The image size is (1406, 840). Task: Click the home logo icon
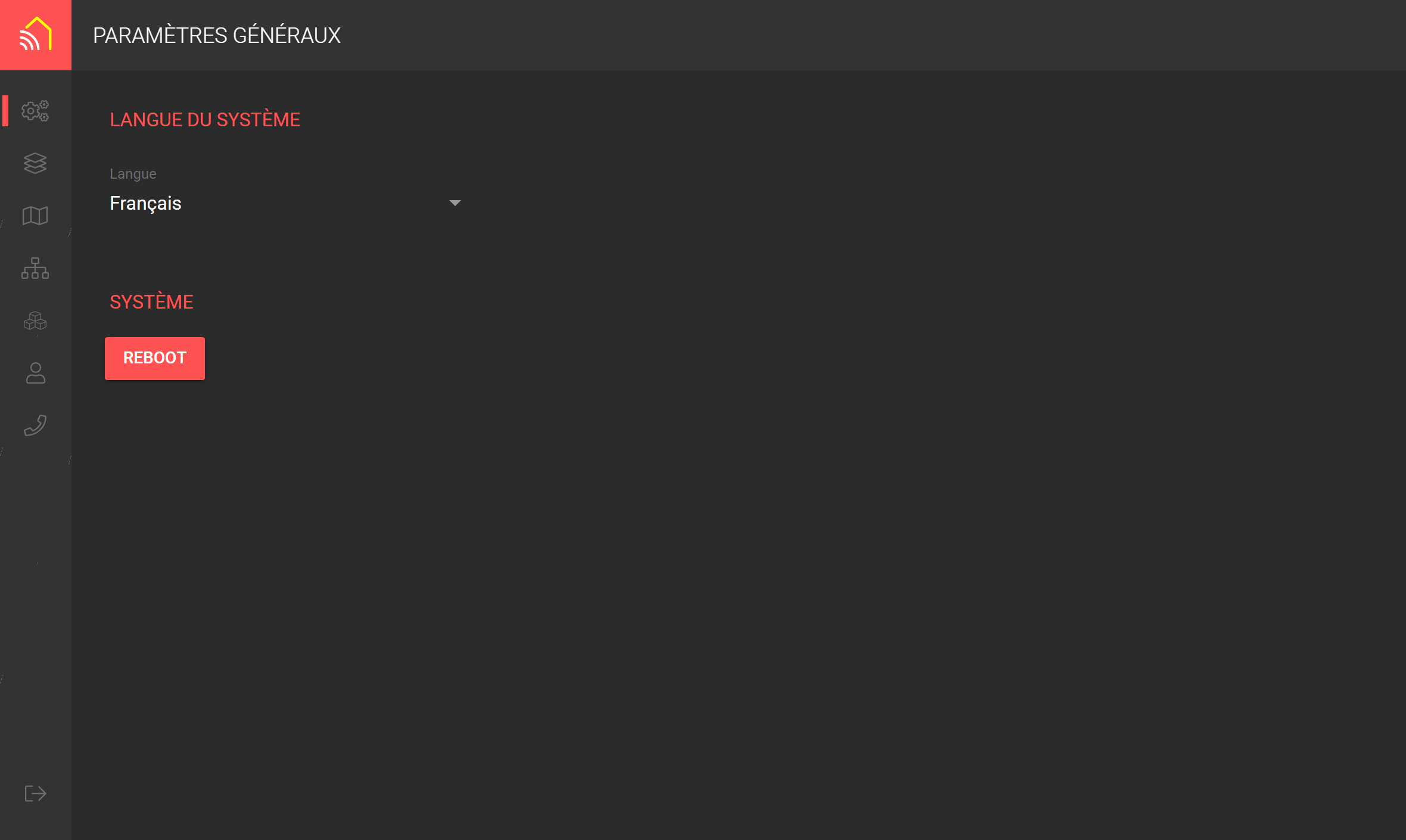pyautogui.click(x=36, y=35)
